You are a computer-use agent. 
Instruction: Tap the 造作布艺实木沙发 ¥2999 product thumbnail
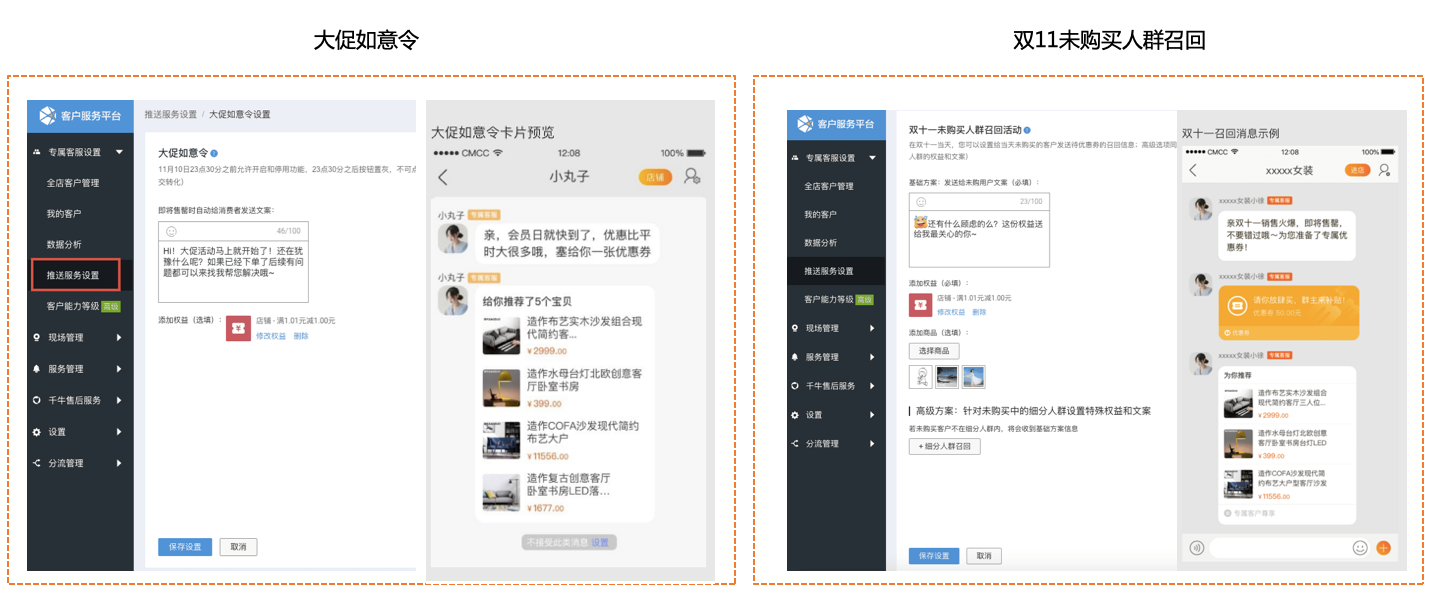coord(502,335)
